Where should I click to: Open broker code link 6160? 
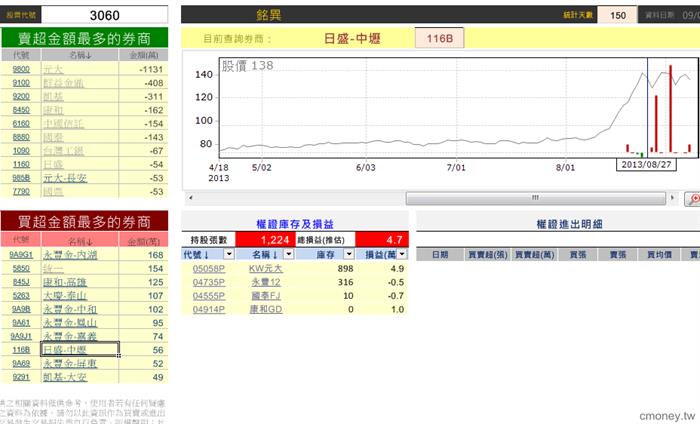(21, 124)
